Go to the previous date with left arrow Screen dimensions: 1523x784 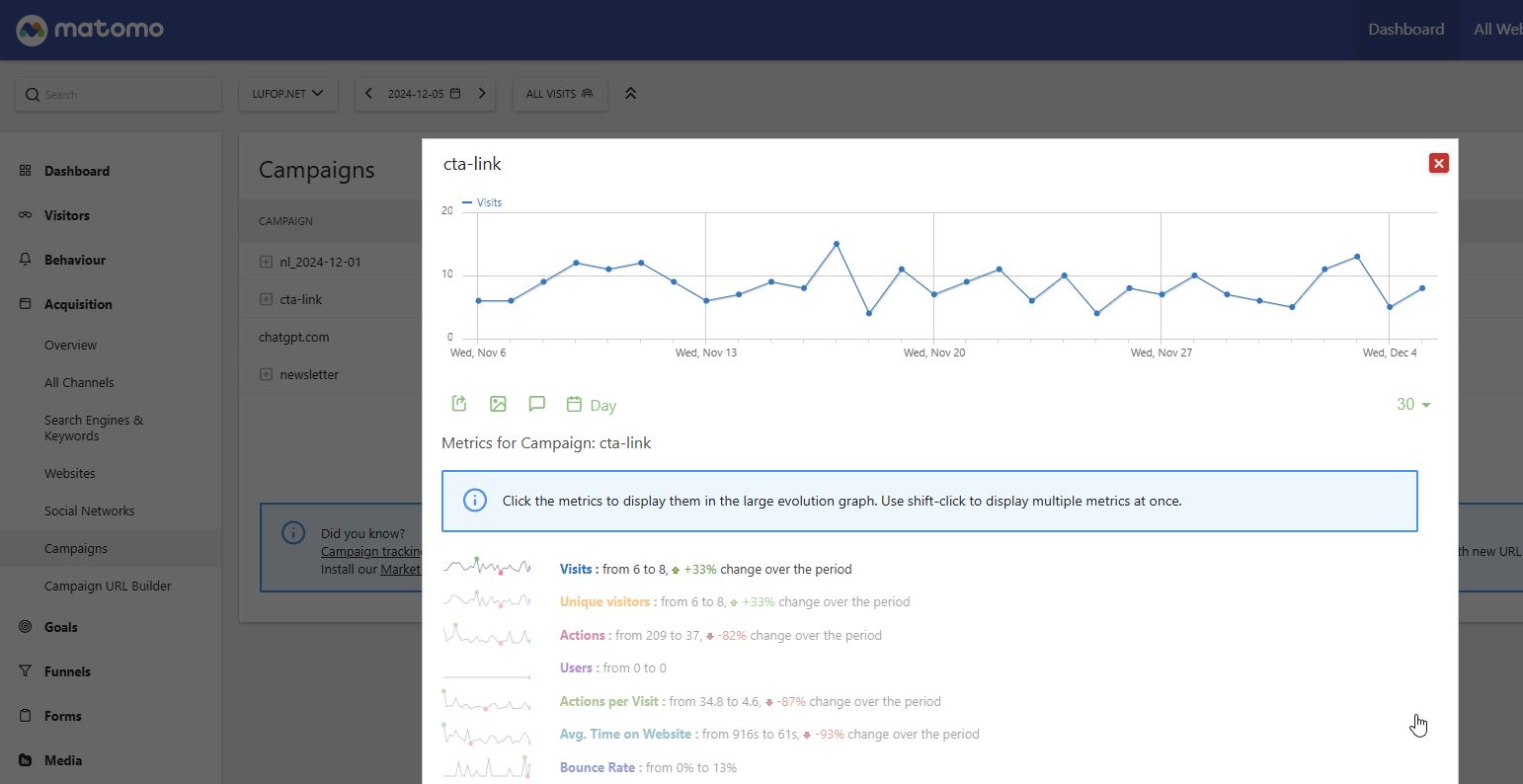369,94
